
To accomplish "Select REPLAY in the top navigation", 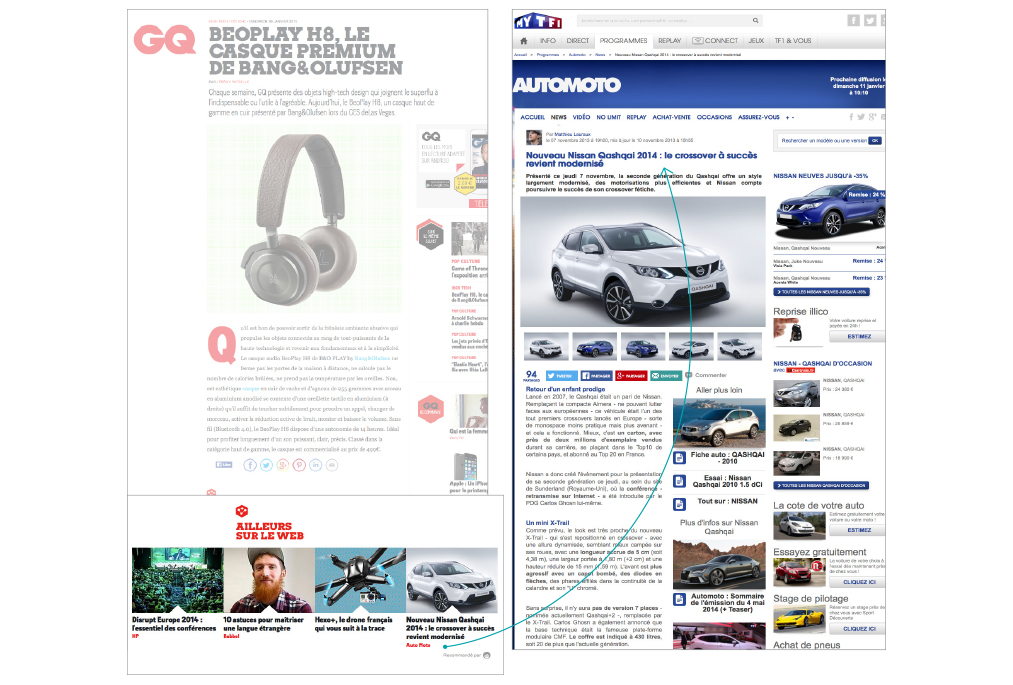I will click(669, 41).
